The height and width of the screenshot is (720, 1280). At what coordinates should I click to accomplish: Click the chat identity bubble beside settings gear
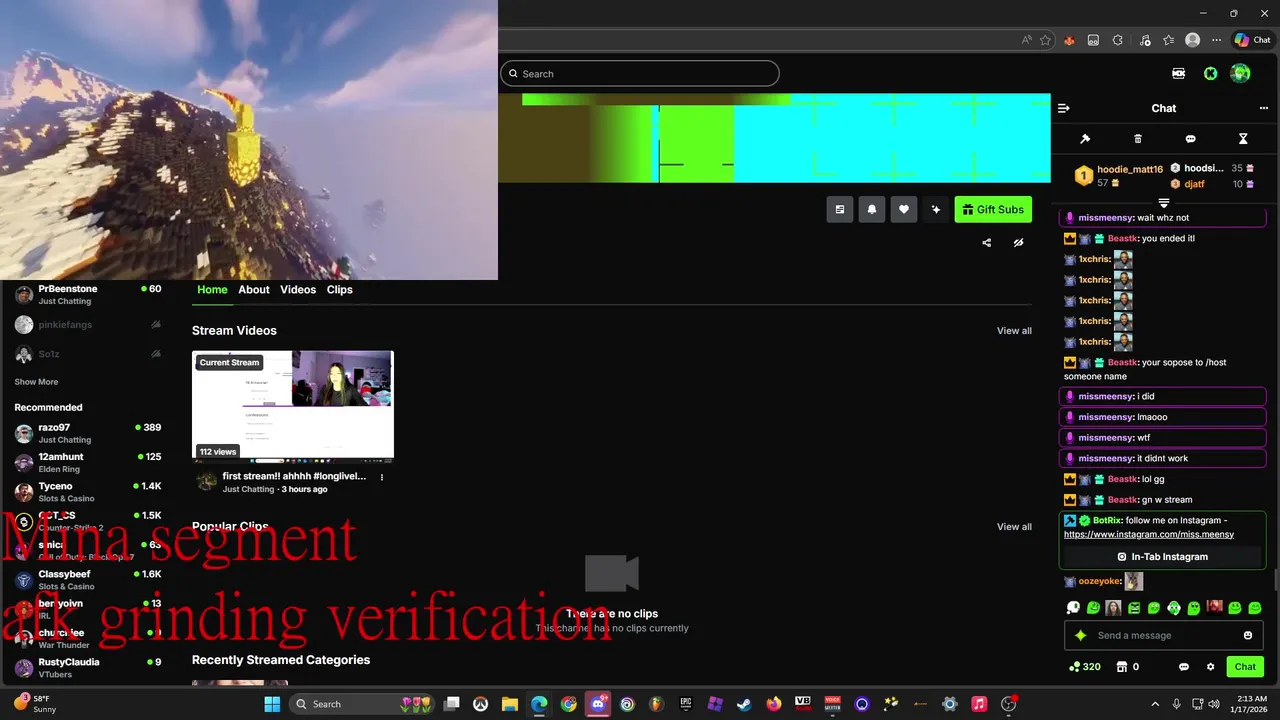[x=1184, y=667]
